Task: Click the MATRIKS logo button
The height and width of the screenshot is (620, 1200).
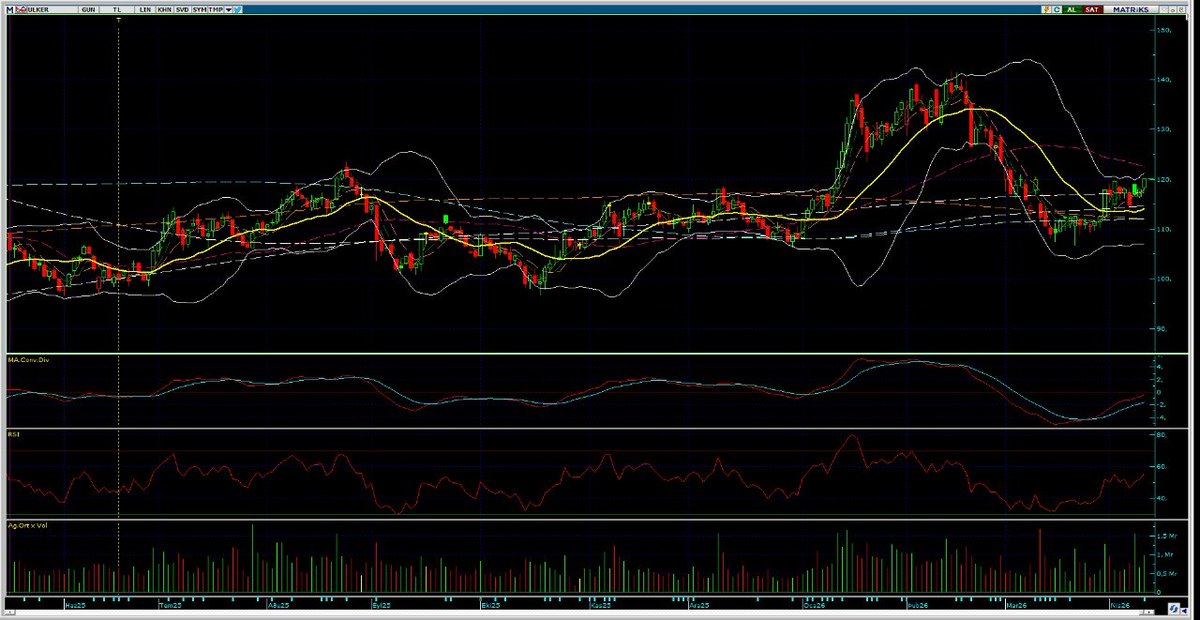Action: (x=1131, y=9)
